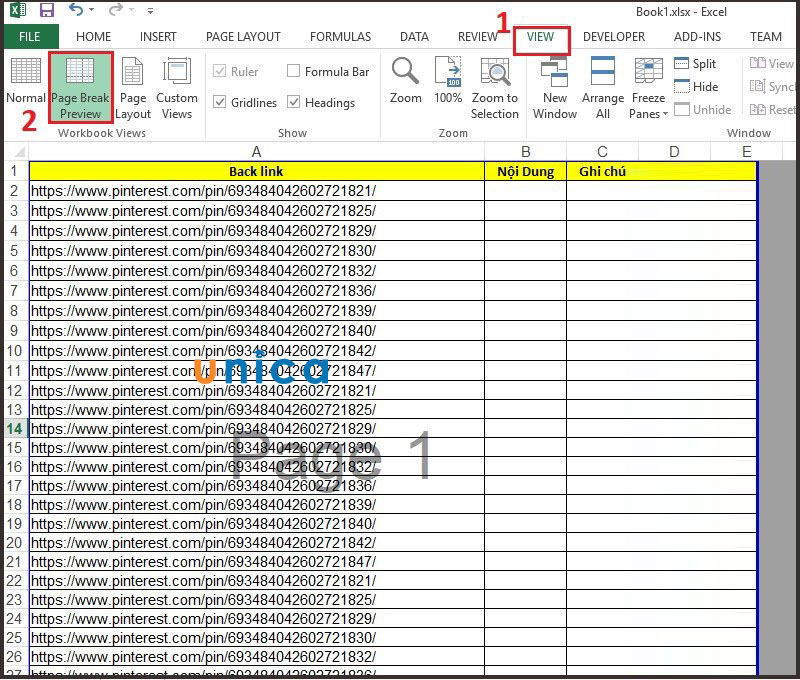The width and height of the screenshot is (800, 680).
Task: Open the DEVELOPER tab
Action: click(614, 37)
